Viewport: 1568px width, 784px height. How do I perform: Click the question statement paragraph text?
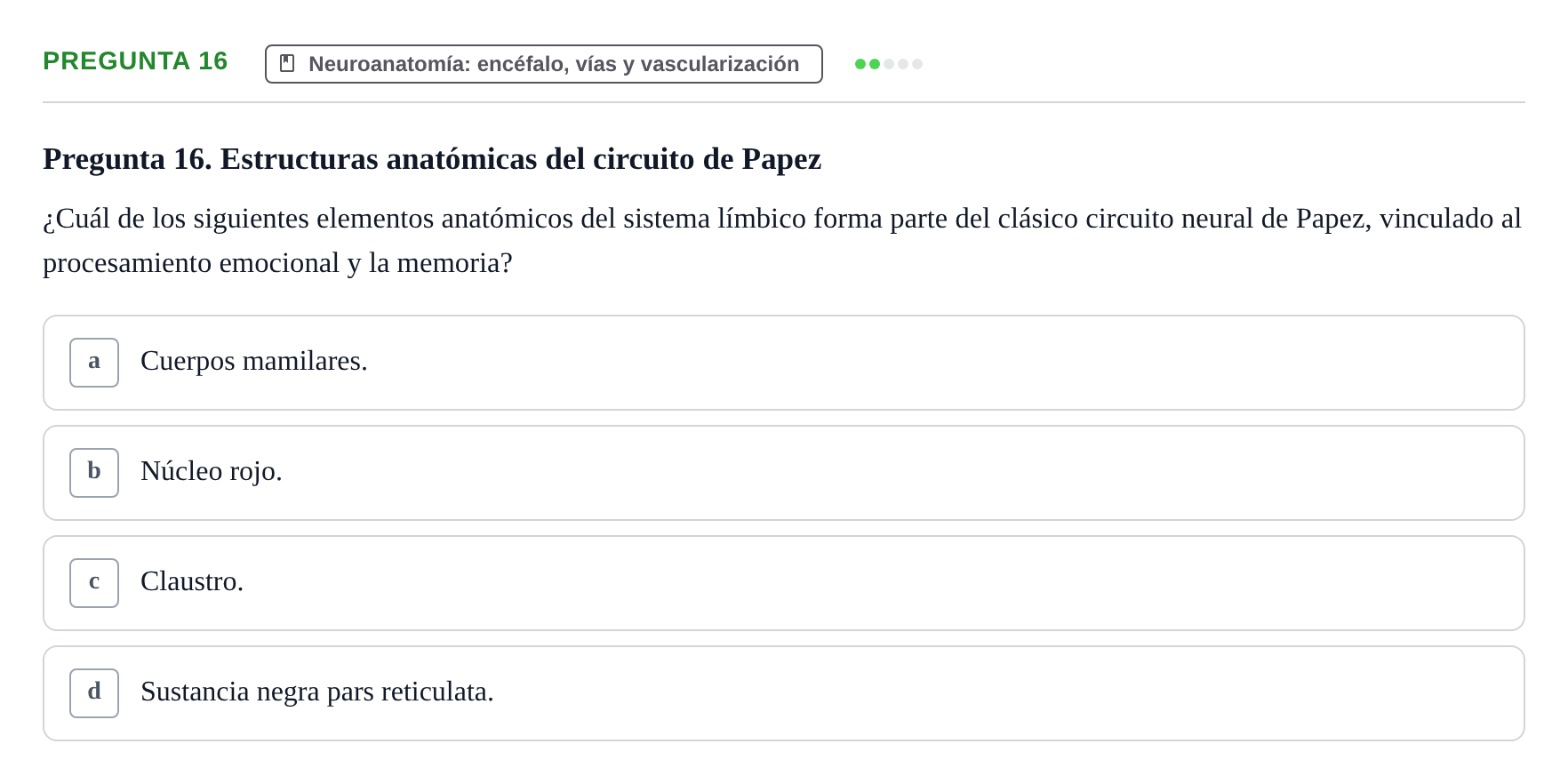click(782, 240)
